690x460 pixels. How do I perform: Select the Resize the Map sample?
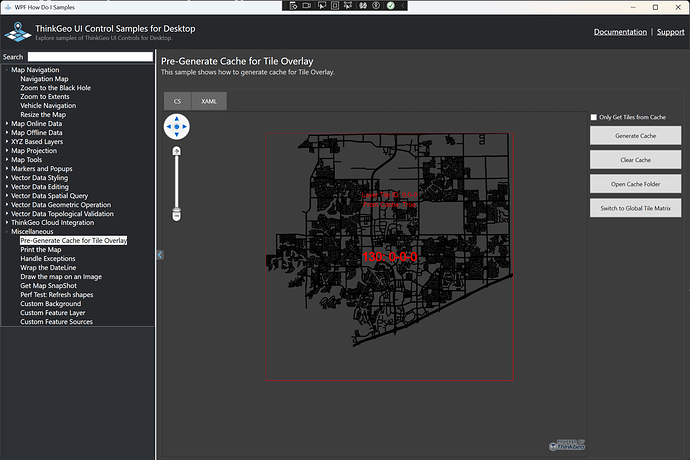43,114
